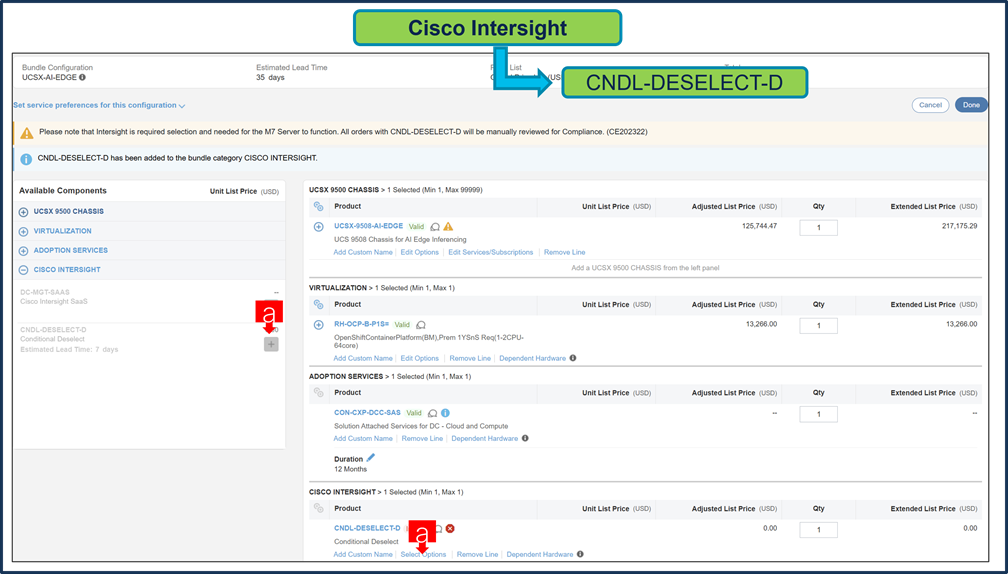Add Custom Name for CNDL-DESELECT-D
The height and width of the screenshot is (574, 1008).
click(x=363, y=555)
